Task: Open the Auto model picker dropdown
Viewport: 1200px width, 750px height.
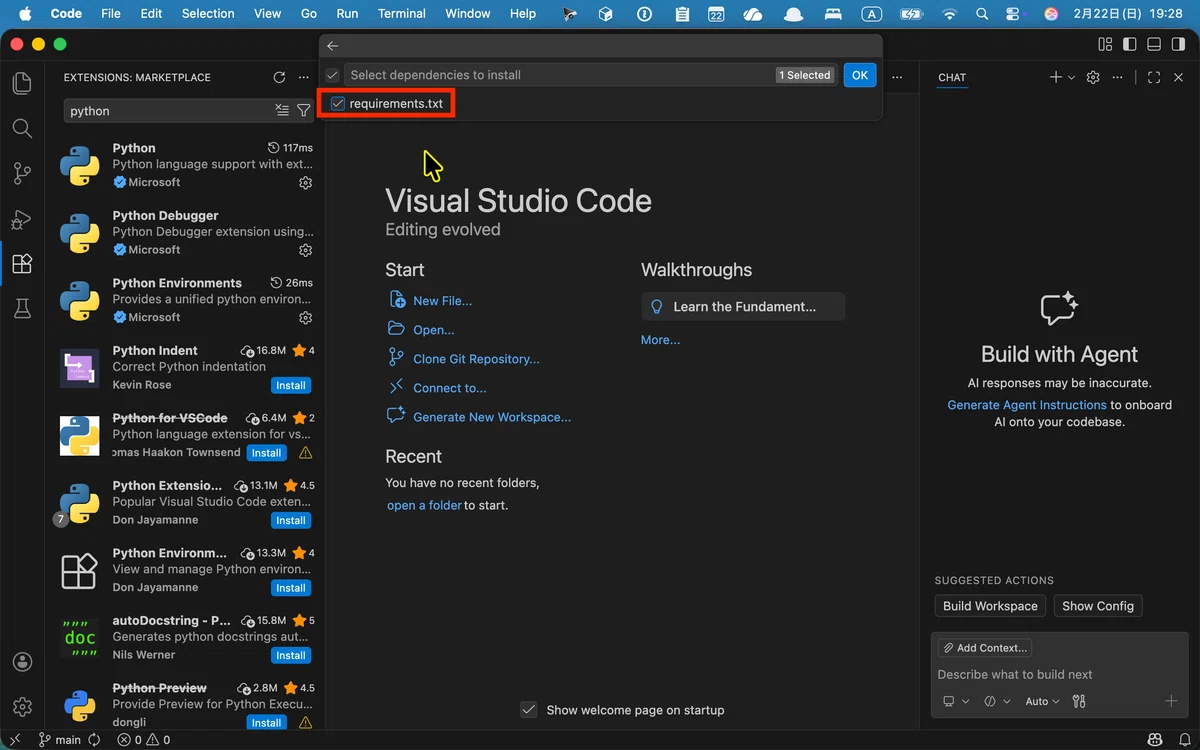Action: (1042, 701)
